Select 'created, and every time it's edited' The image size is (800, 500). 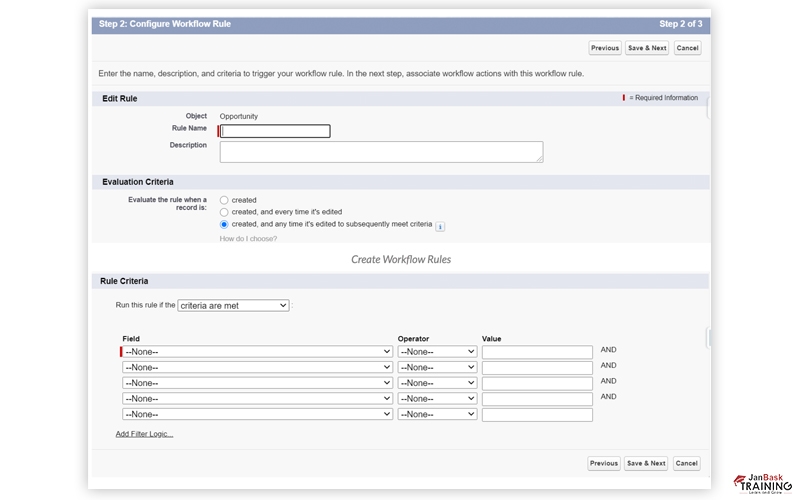[x=224, y=212]
